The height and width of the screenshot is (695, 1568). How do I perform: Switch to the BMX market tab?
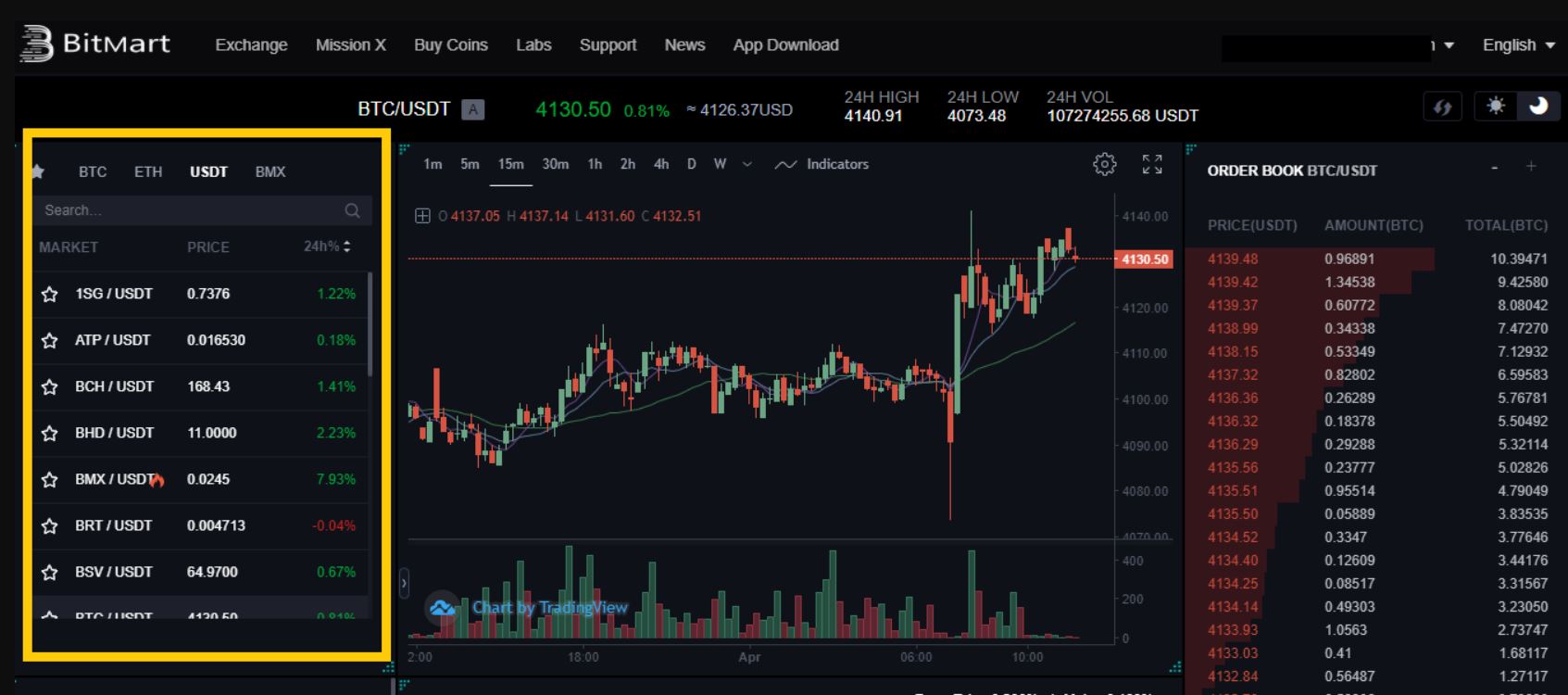[x=270, y=171]
